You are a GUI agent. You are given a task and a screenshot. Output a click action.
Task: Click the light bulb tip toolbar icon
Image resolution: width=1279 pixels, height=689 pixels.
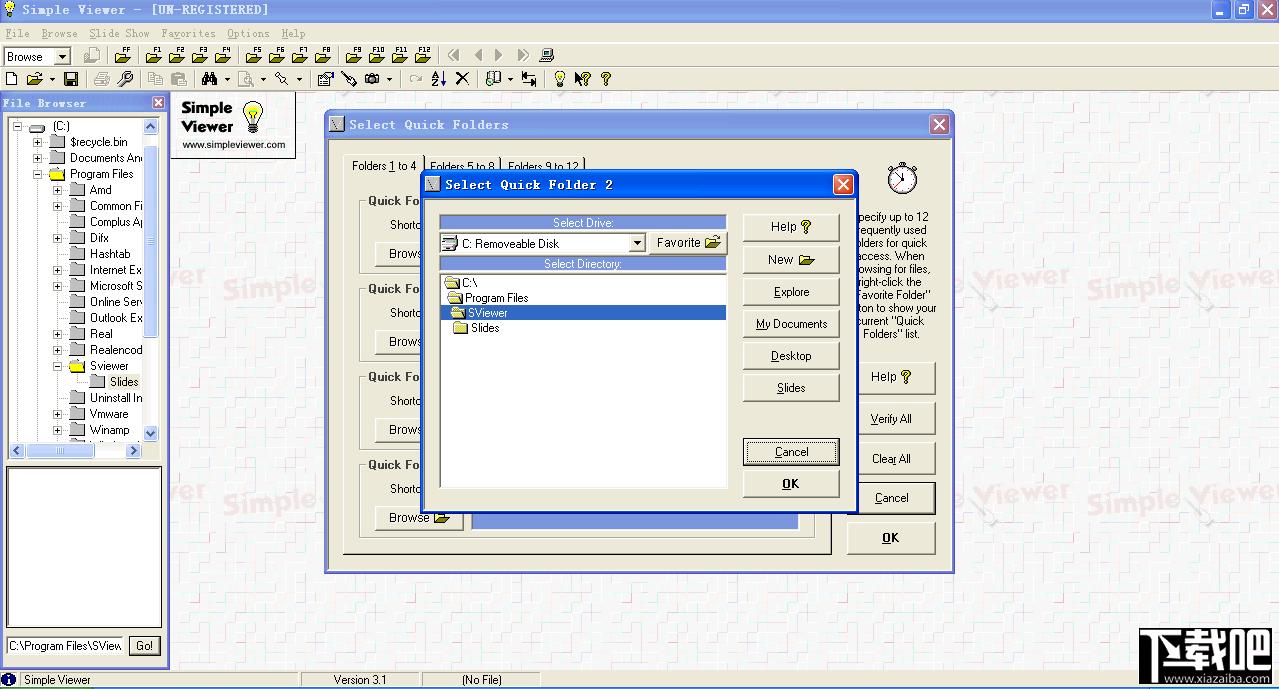click(x=560, y=79)
